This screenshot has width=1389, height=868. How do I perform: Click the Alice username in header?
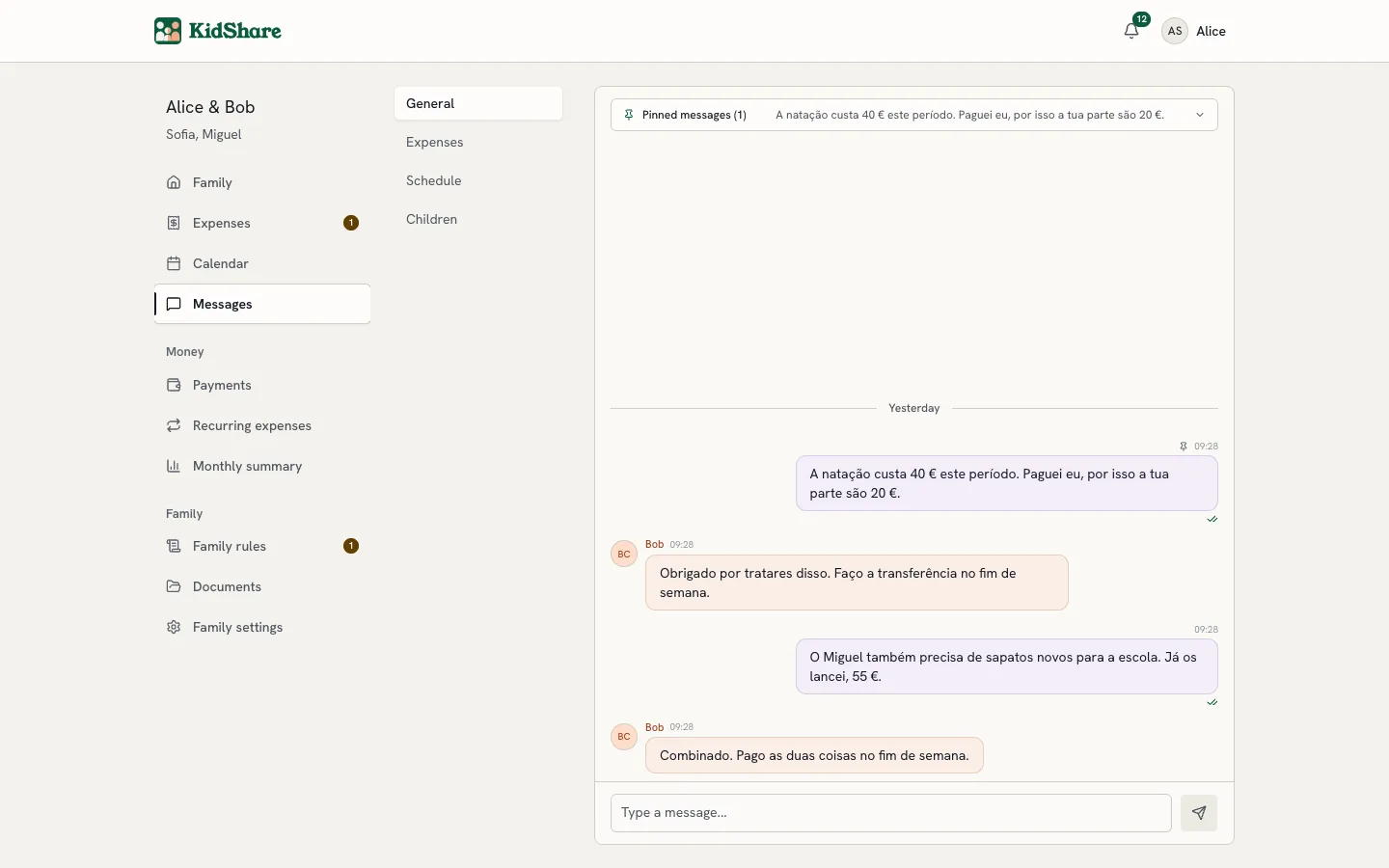(x=1212, y=31)
